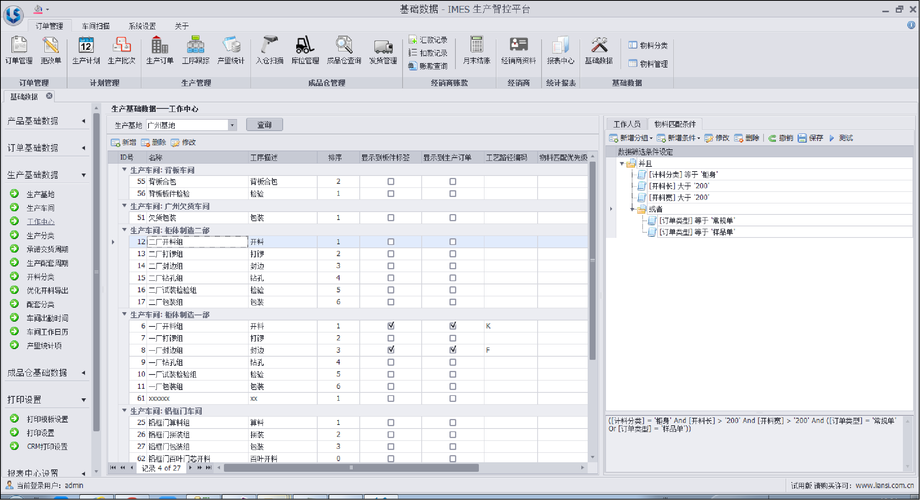The height and width of the screenshot is (500, 920).
Task: Uncheck 显示到生产订单 for 一厂封边组 row
Action: click(452, 350)
